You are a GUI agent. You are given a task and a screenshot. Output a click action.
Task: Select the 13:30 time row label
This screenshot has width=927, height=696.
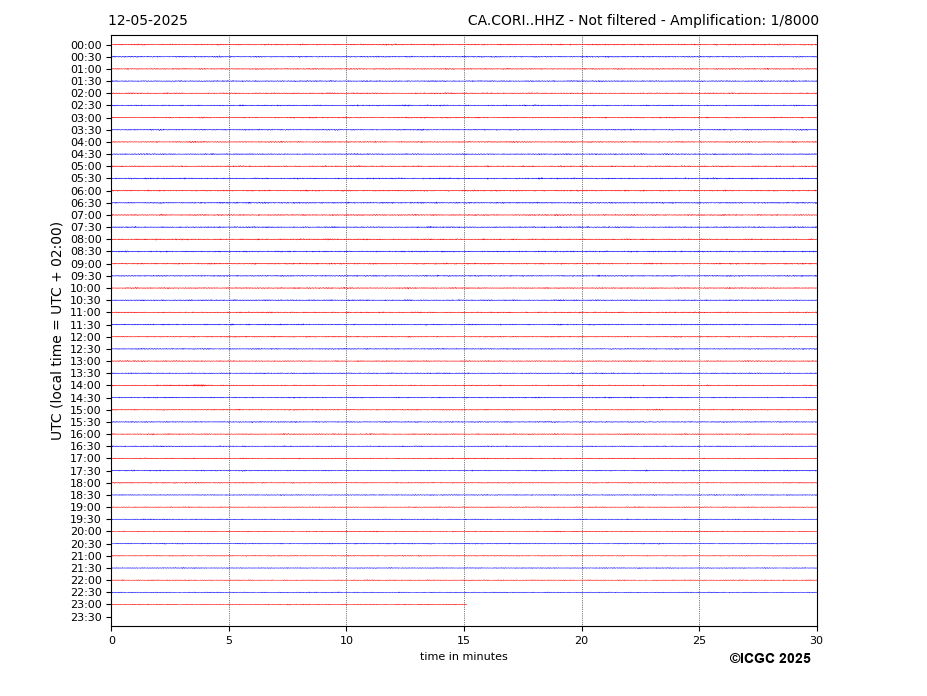tap(86, 374)
